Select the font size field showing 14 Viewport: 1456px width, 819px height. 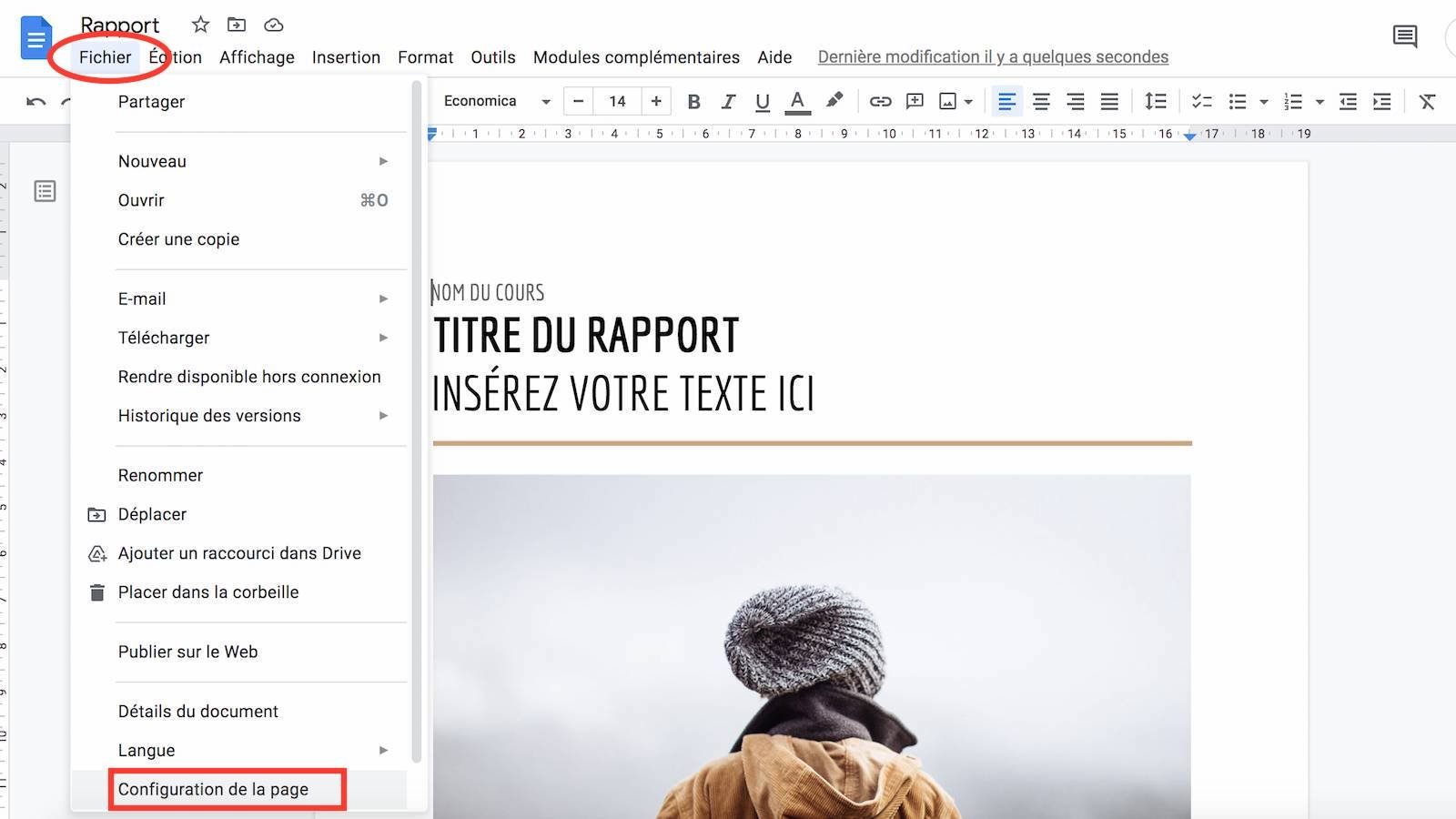617,101
